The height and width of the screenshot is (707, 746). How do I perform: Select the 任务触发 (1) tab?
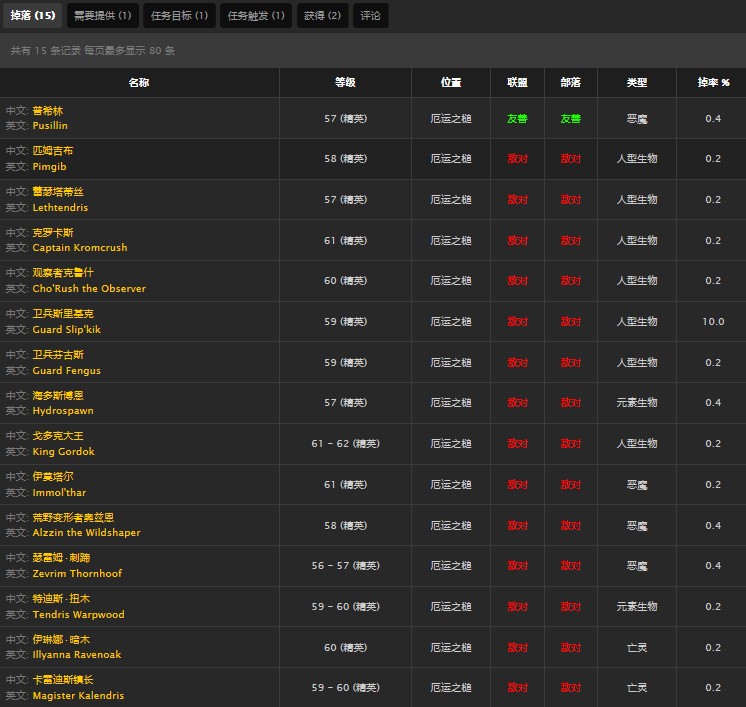click(255, 16)
